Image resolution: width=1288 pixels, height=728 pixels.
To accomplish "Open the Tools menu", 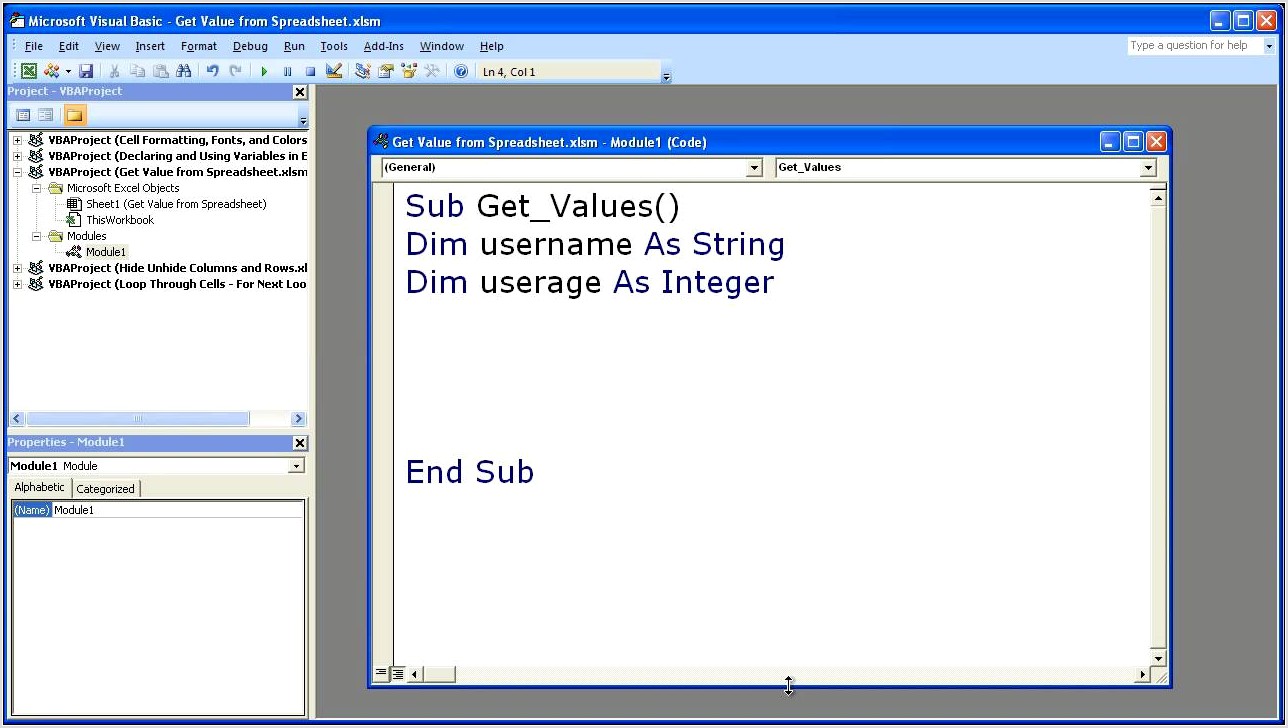I will [x=334, y=46].
